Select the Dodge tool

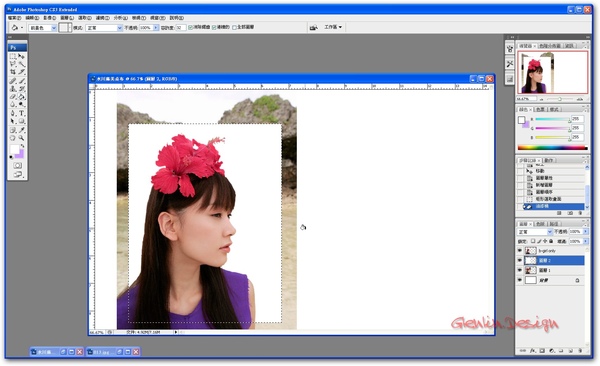pos(21,104)
